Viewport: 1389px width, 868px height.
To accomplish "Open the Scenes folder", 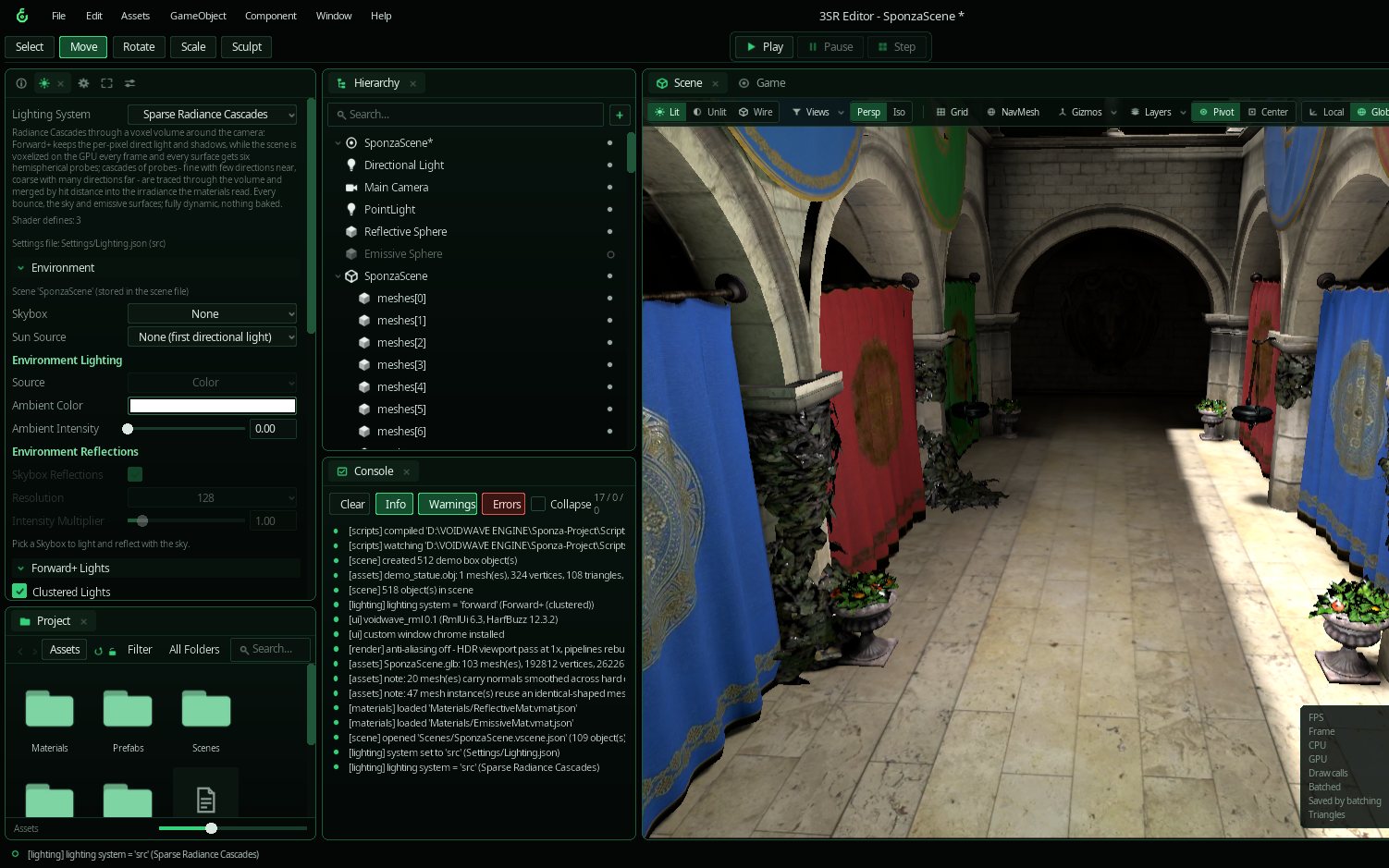I will (205, 709).
